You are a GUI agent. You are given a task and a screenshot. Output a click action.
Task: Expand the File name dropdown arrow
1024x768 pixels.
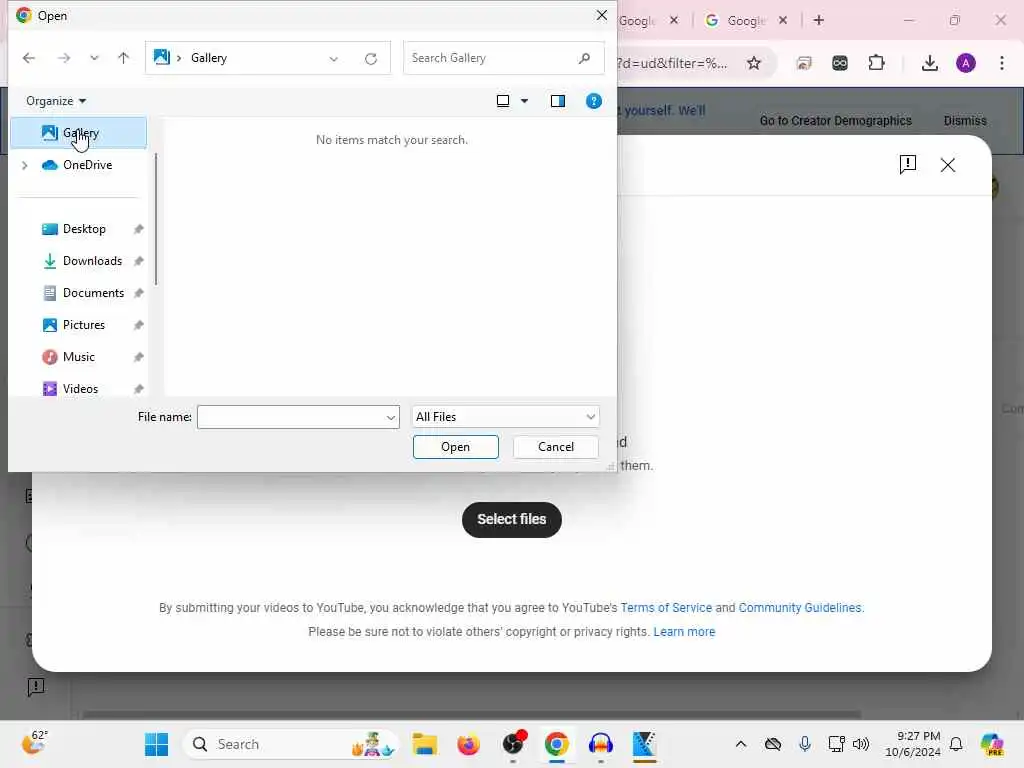[391, 417]
